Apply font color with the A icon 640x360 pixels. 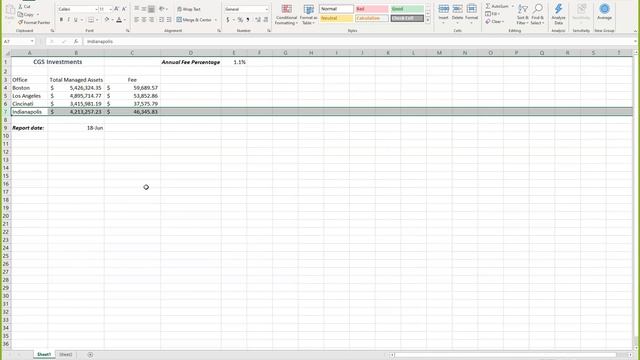[x=119, y=20]
